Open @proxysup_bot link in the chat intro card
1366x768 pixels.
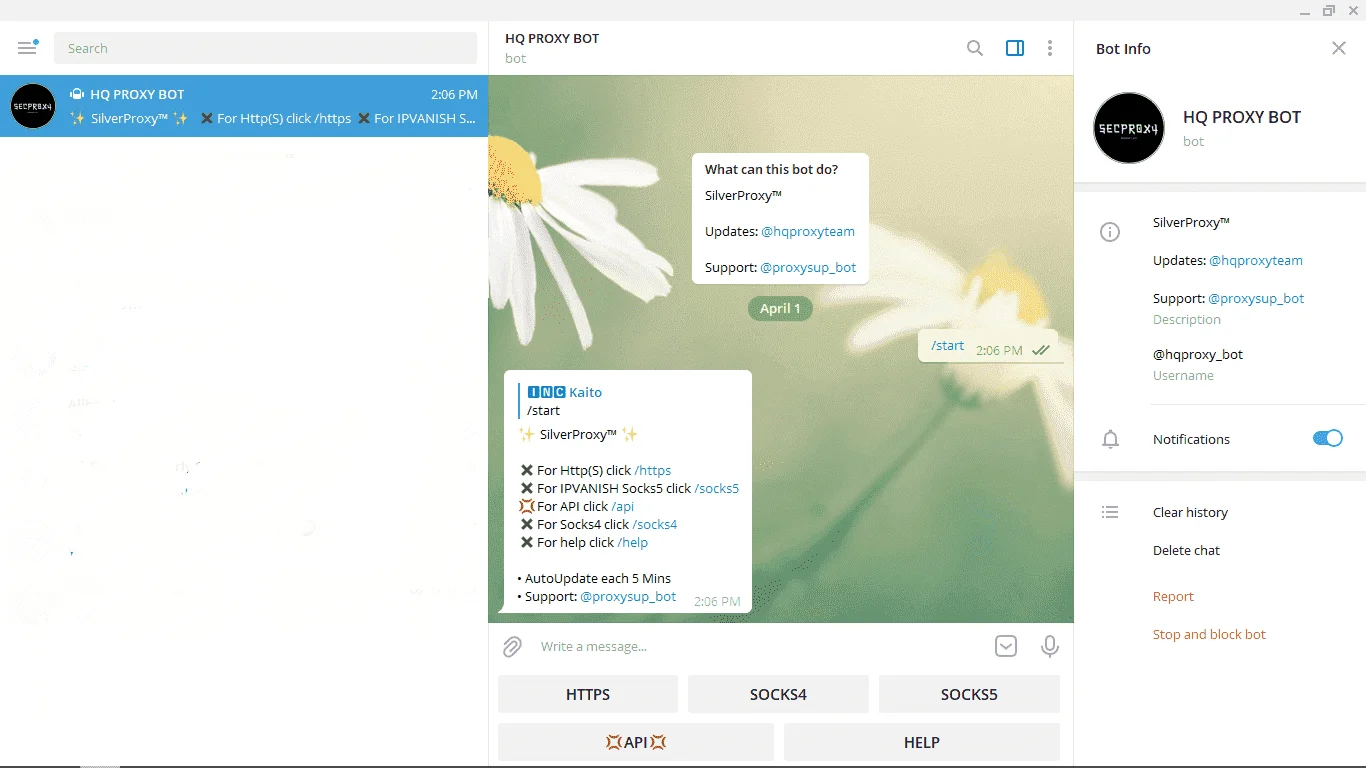coord(808,268)
